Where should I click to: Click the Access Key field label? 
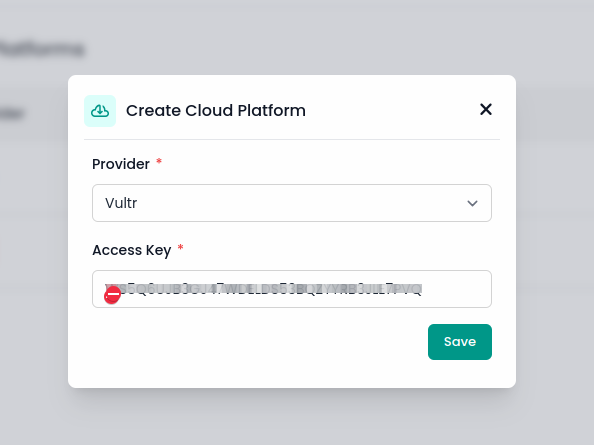(131, 250)
